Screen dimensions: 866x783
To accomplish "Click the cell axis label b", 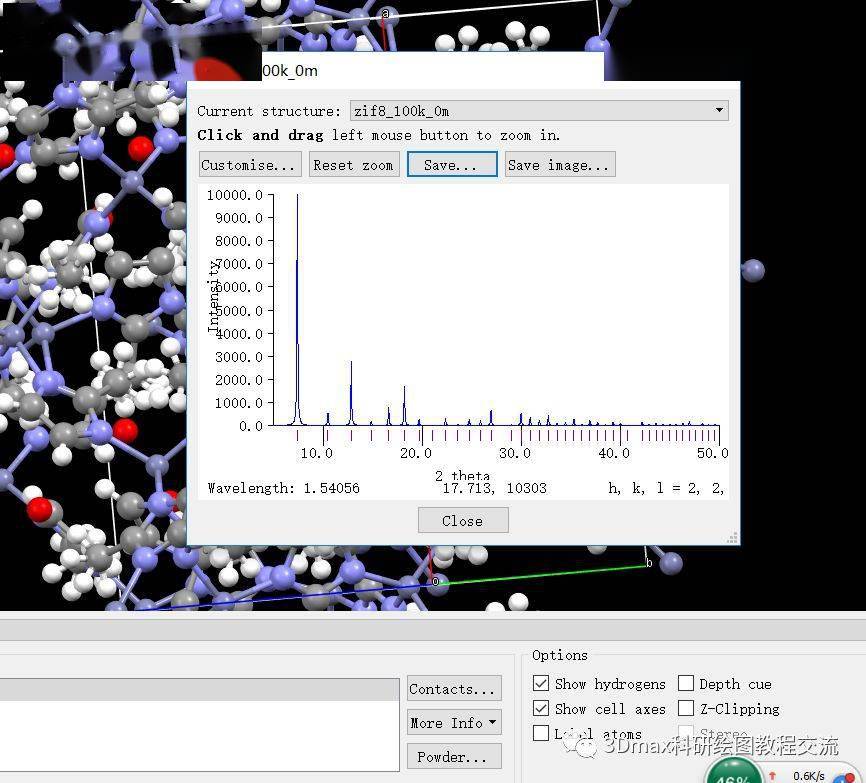I will pos(649,563).
